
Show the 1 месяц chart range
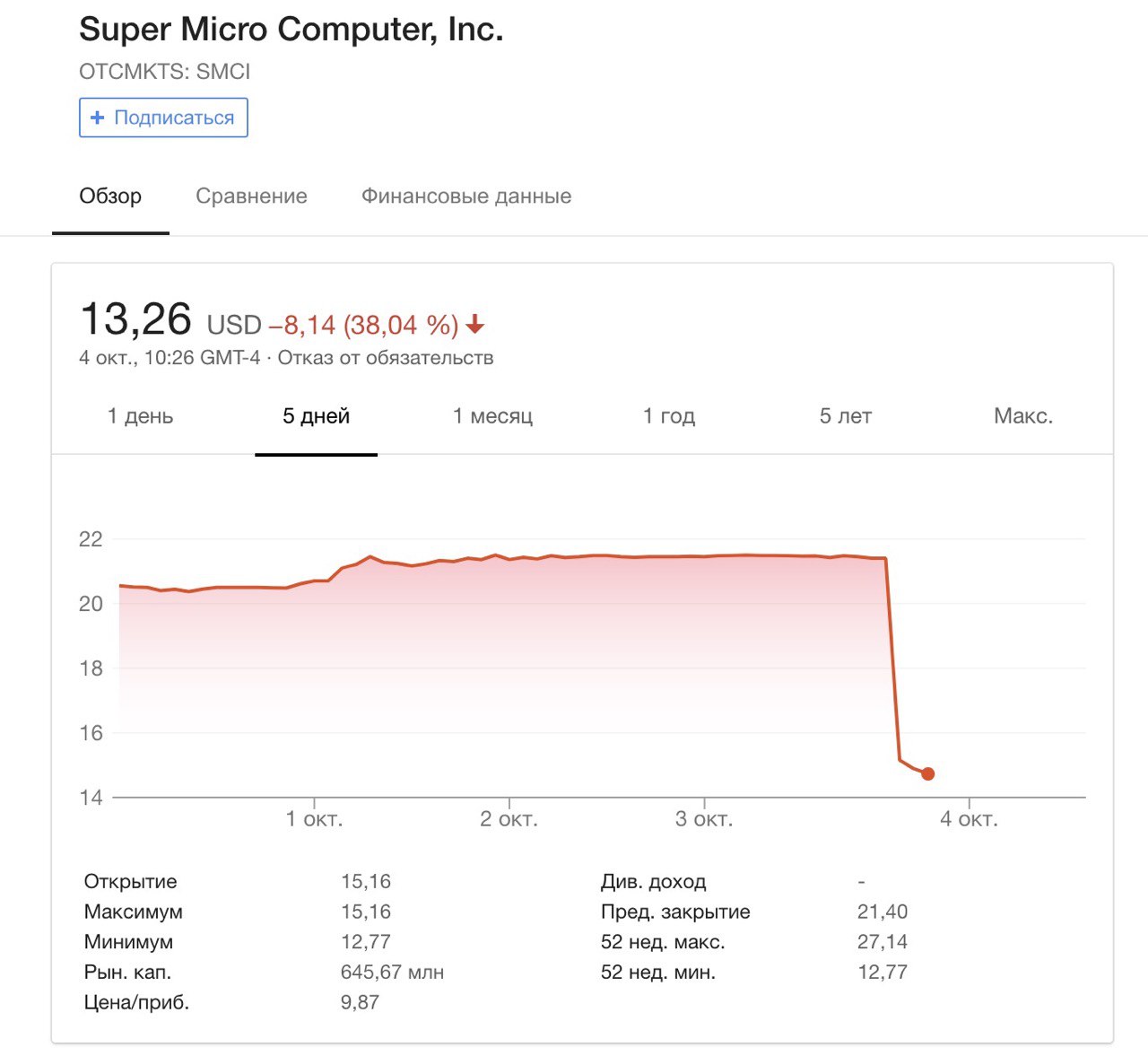492,416
